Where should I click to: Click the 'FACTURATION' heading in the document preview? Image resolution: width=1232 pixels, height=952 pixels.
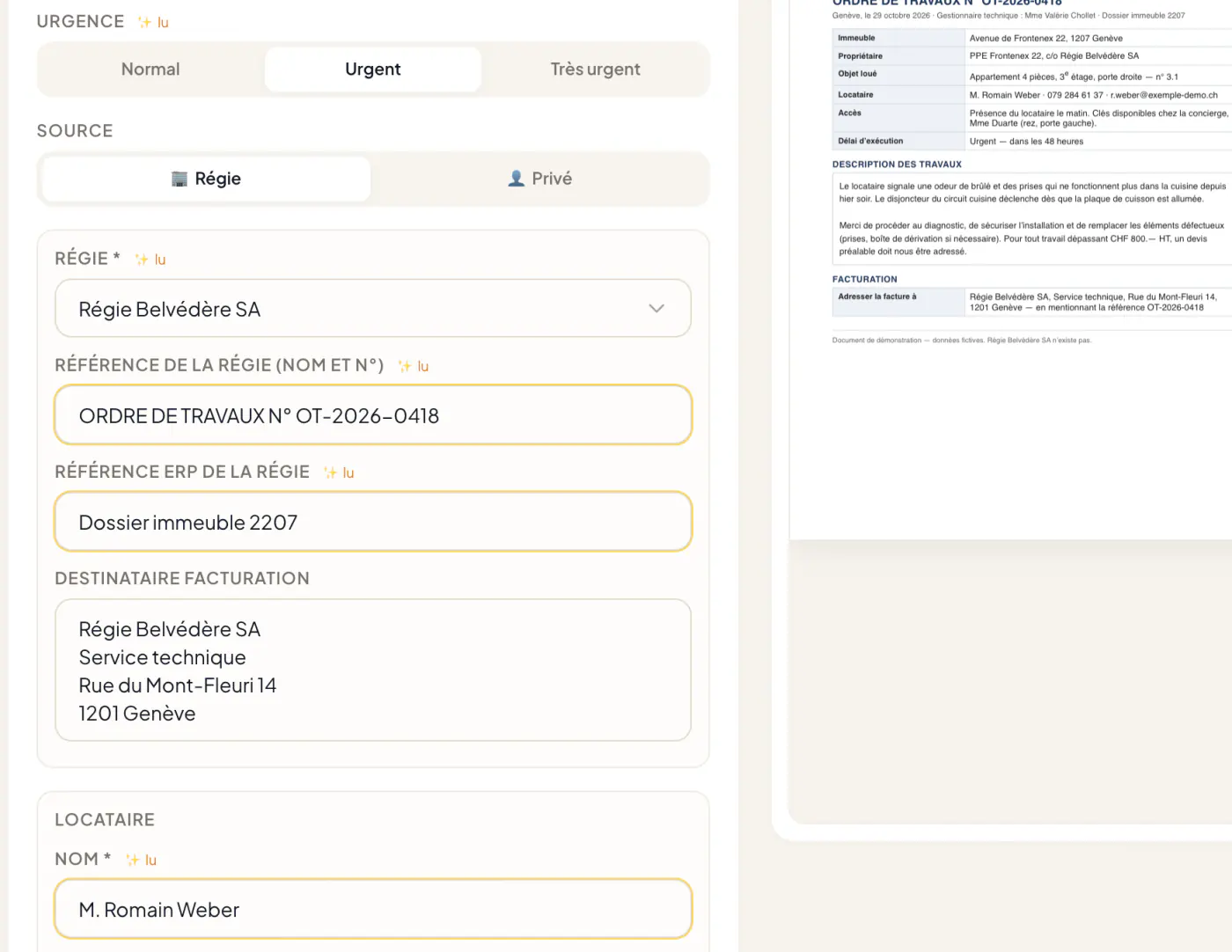(865, 280)
